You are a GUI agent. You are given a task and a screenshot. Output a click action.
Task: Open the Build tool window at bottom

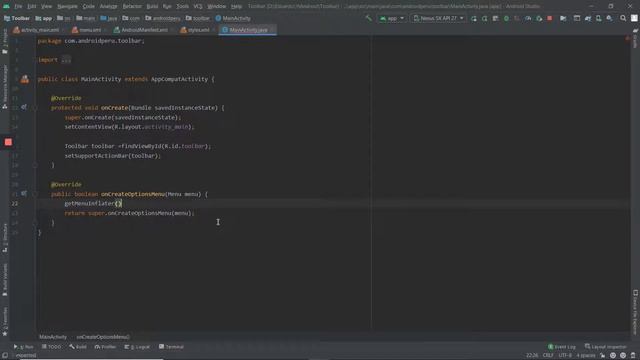[78, 347]
